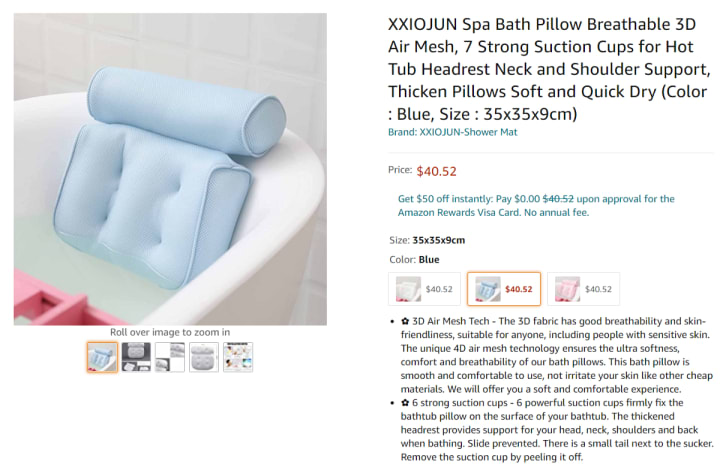Click the flower bullet before 6 strong suction cups
This screenshot has width=720, height=464.
pos(405,402)
